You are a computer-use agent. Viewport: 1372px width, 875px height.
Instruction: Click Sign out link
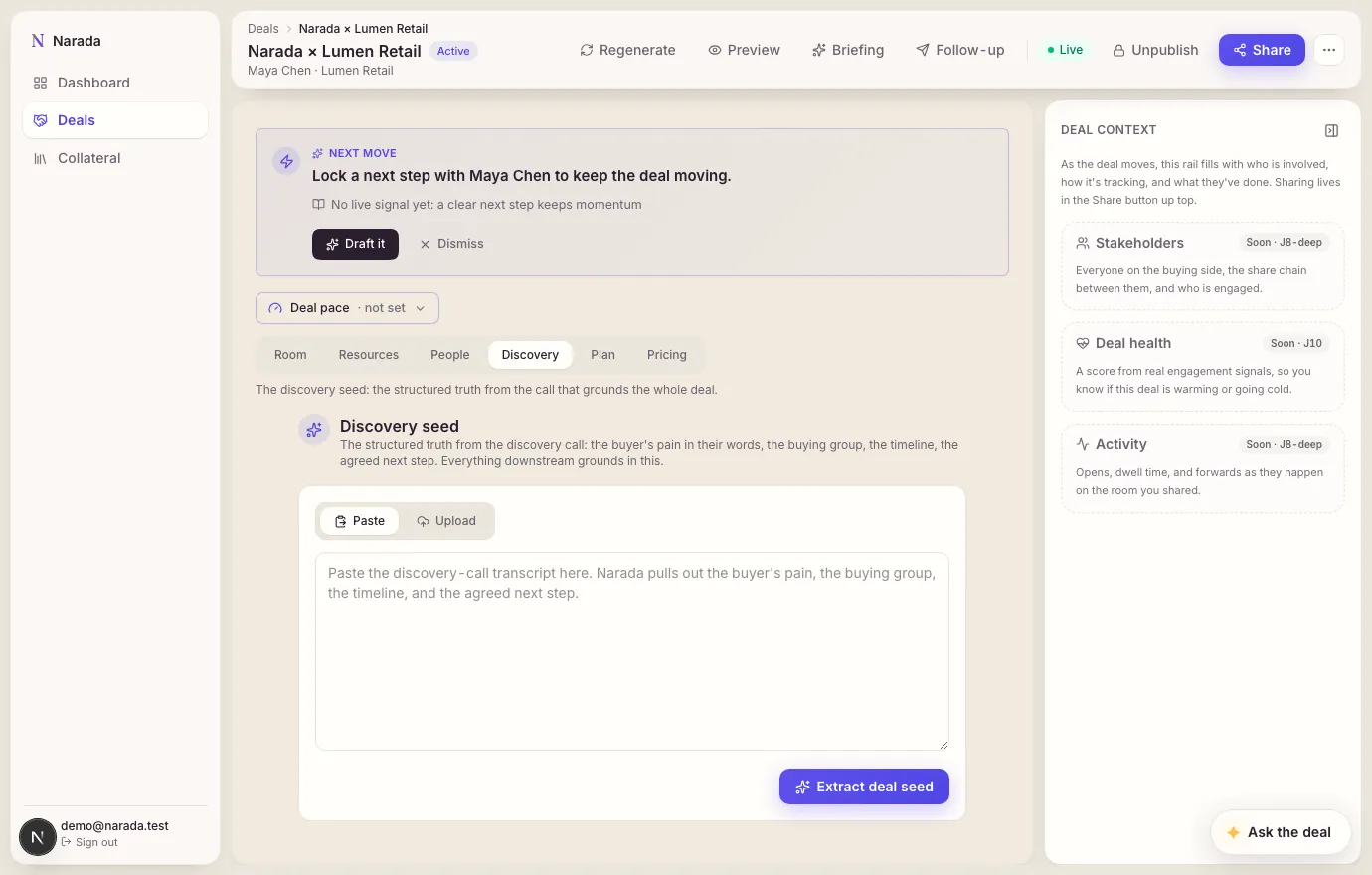(89, 842)
